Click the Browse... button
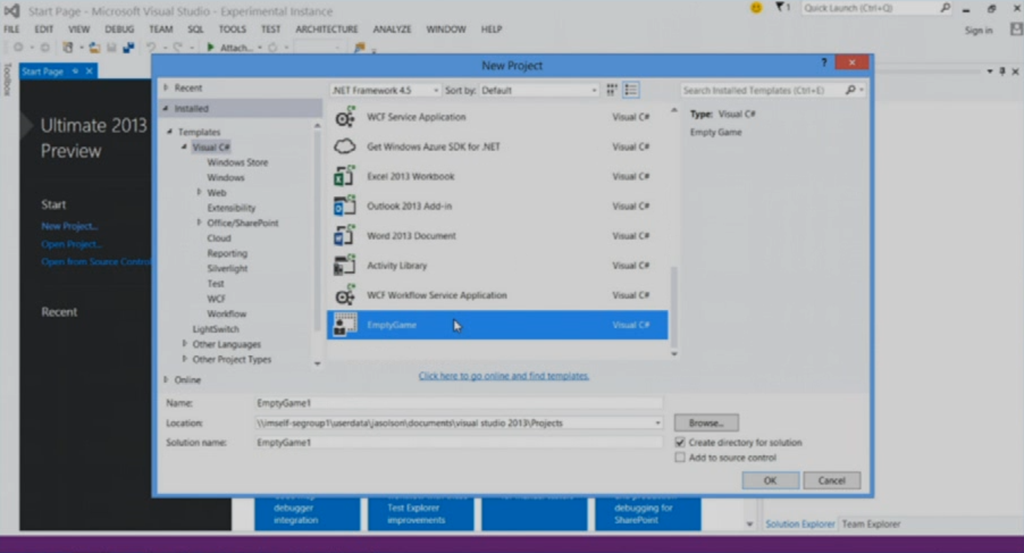The height and width of the screenshot is (553, 1024). point(707,423)
